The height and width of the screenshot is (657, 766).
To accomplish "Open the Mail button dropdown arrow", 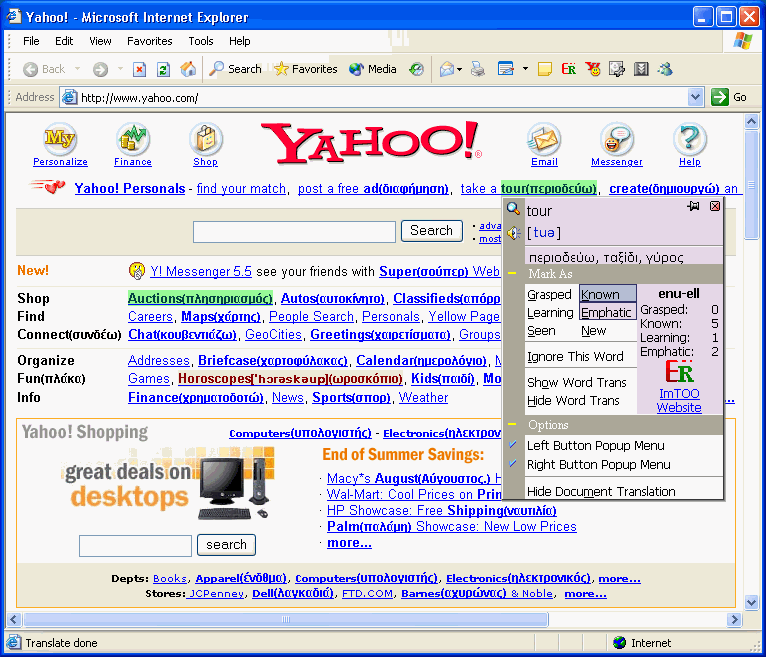I will [x=460, y=69].
